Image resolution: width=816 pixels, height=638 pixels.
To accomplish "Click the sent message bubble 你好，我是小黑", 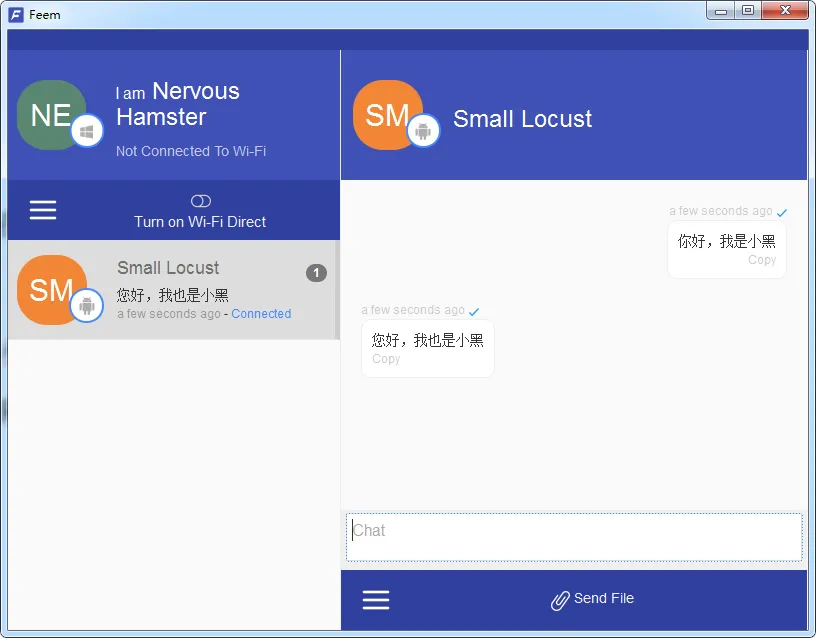I will (x=726, y=249).
